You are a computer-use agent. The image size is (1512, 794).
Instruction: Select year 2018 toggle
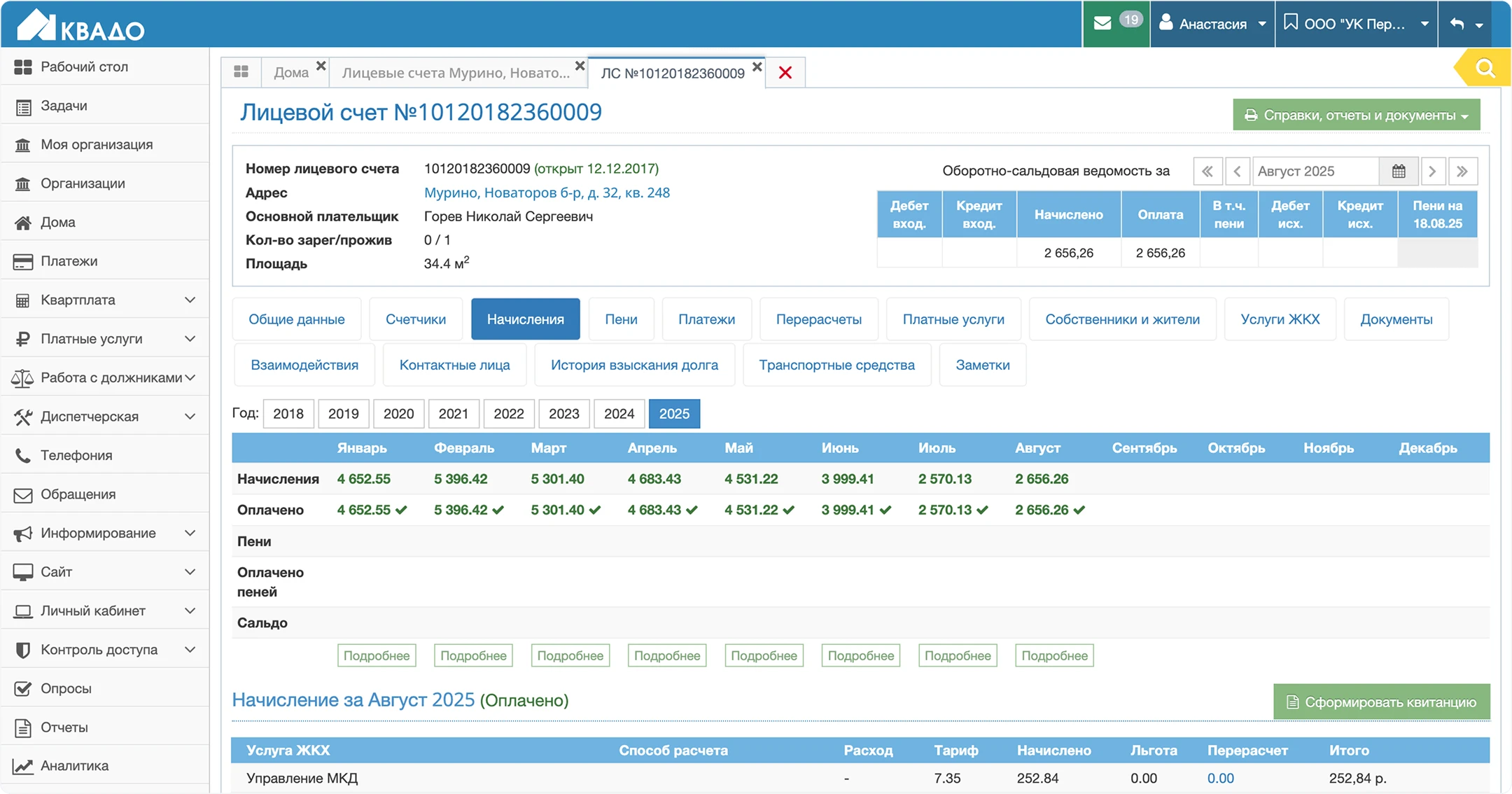pyautogui.click(x=288, y=414)
